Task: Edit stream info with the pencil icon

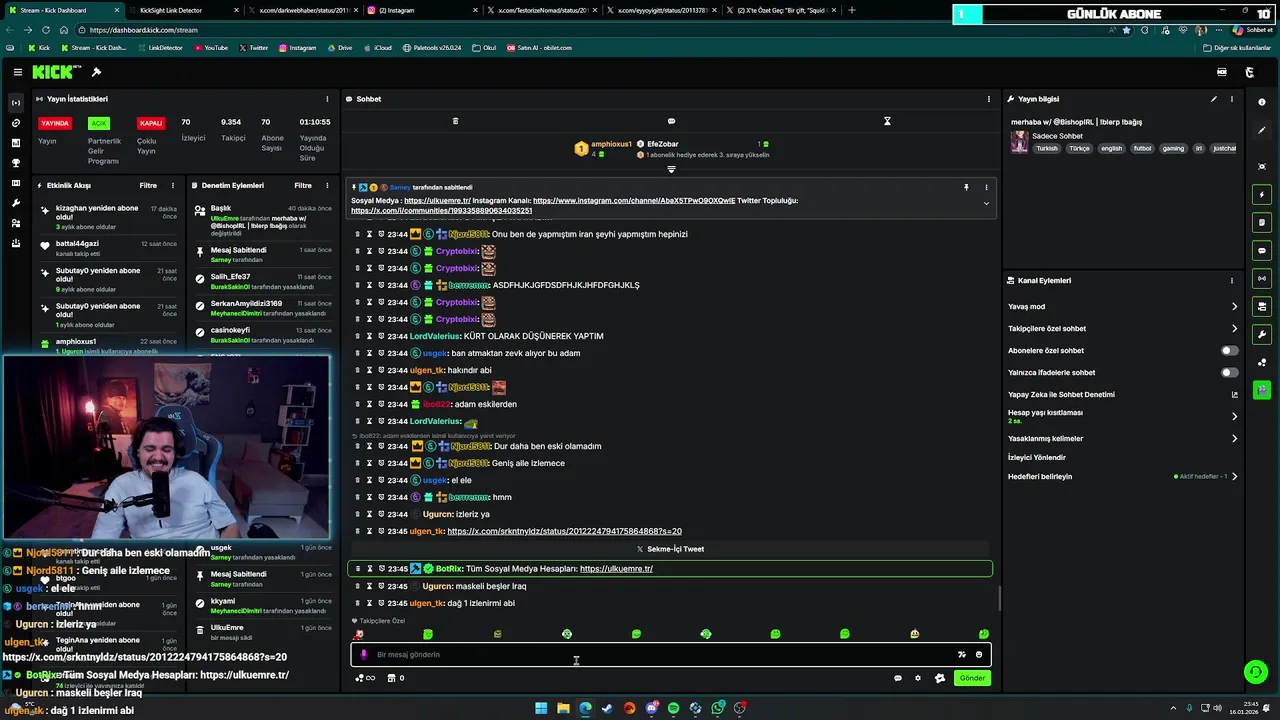Action: pos(1214,99)
